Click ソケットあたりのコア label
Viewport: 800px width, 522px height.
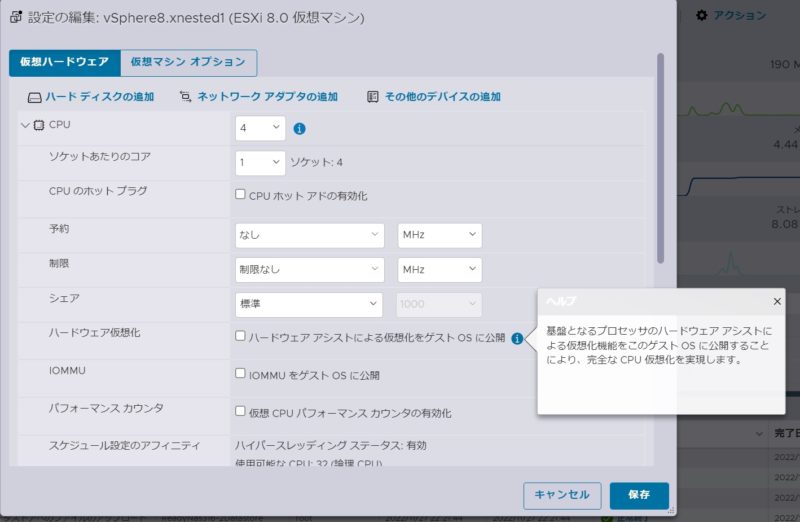click(99, 157)
